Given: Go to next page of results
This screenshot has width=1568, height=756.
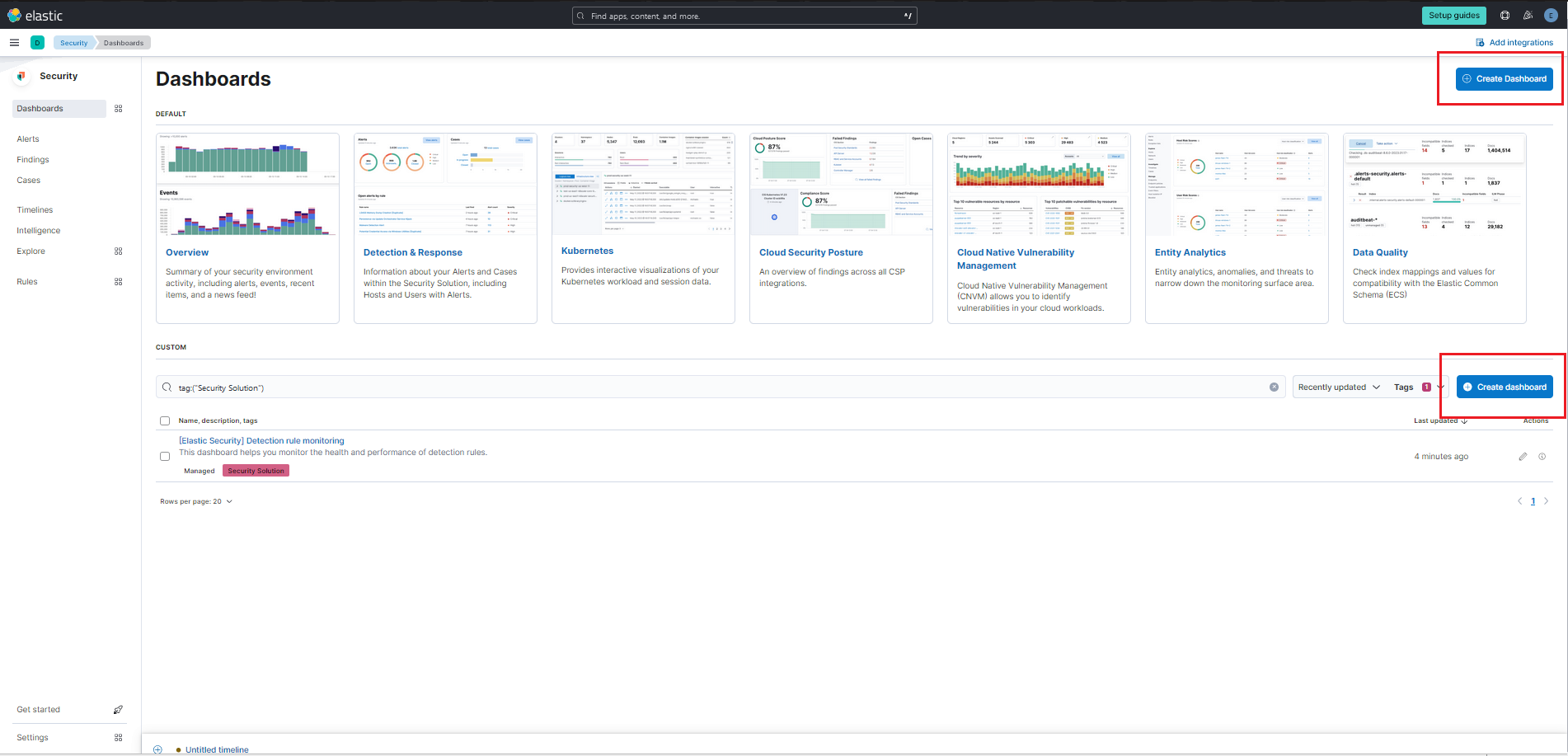Looking at the screenshot, I should point(1546,501).
